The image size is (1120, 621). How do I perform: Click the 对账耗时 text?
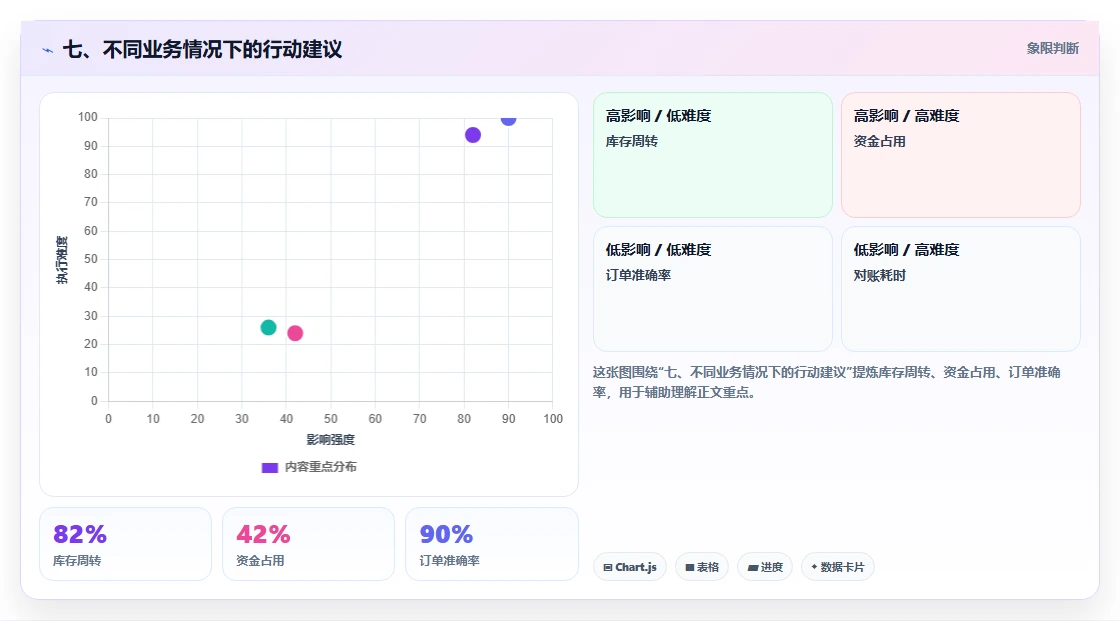(x=879, y=275)
